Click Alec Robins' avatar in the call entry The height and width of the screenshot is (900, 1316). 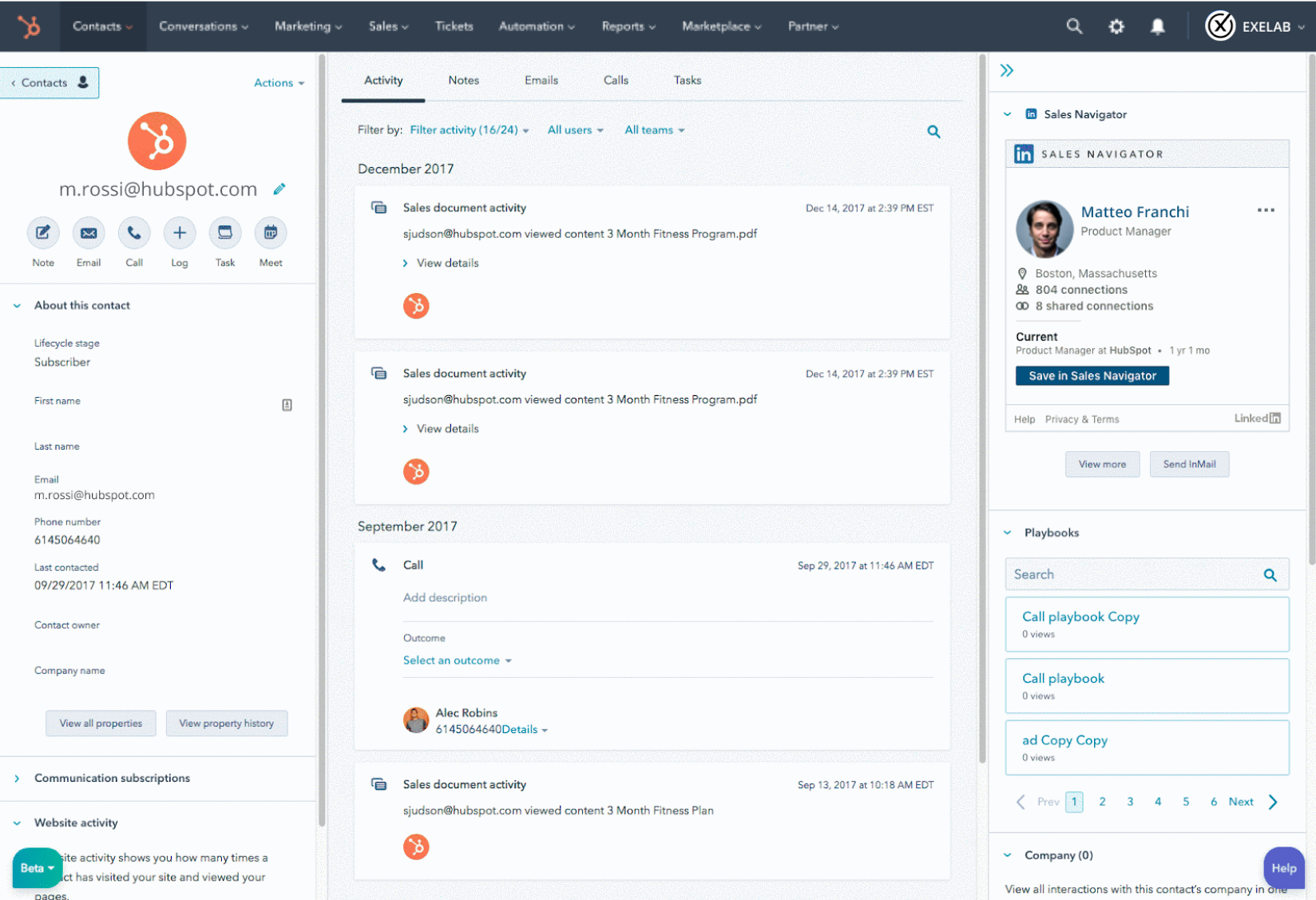pyautogui.click(x=416, y=720)
